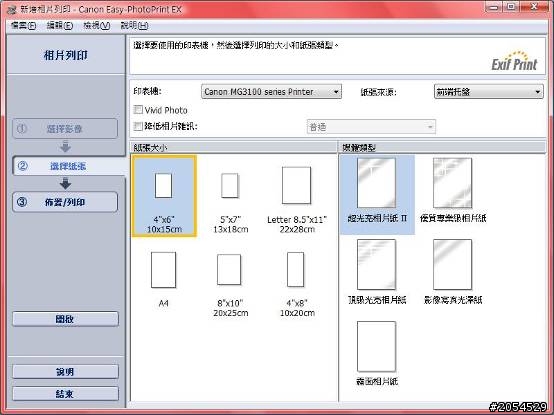Click the application icon in title bar
The width and height of the screenshot is (554, 415).
[12, 9]
